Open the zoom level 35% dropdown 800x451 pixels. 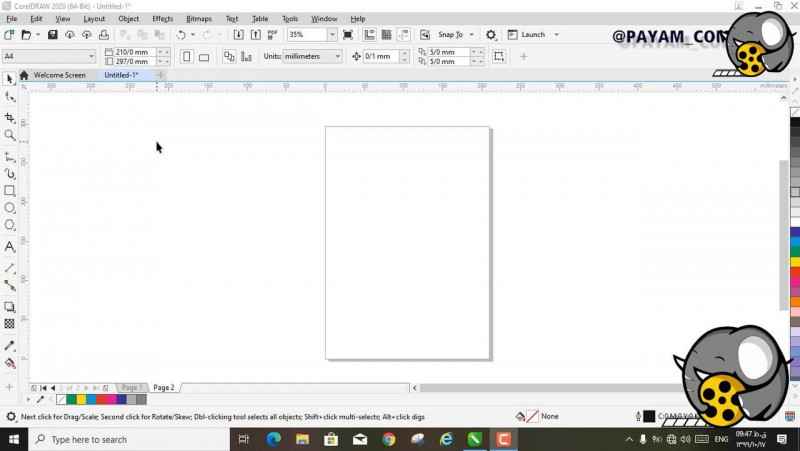pos(333,35)
